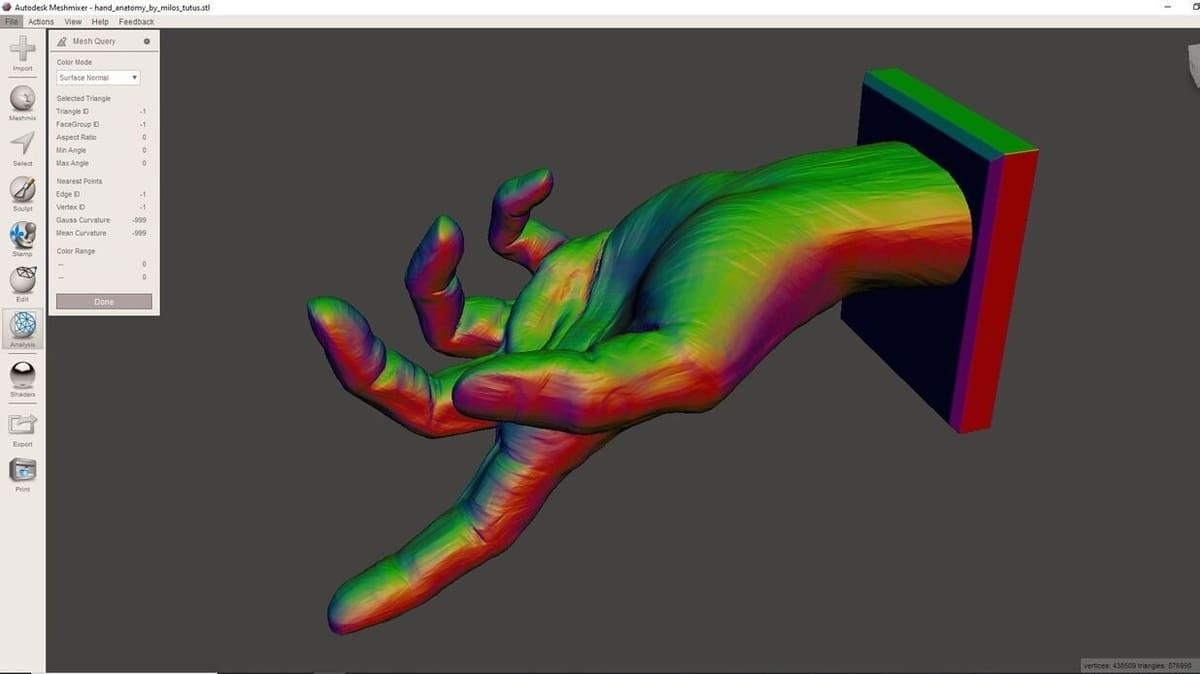Screen dimensions: 1200x674
Task: Click the Color Range heading
Action: pyautogui.click(x=76, y=251)
